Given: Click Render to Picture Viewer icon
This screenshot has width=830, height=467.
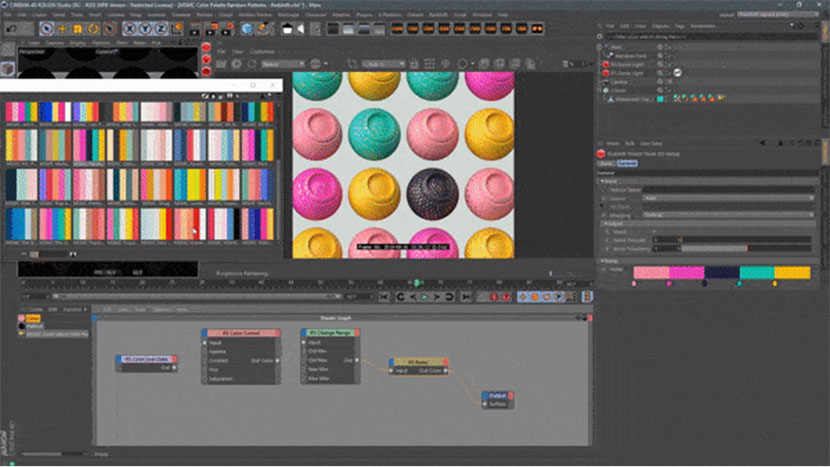Looking at the screenshot, I should [x=212, y=29].
